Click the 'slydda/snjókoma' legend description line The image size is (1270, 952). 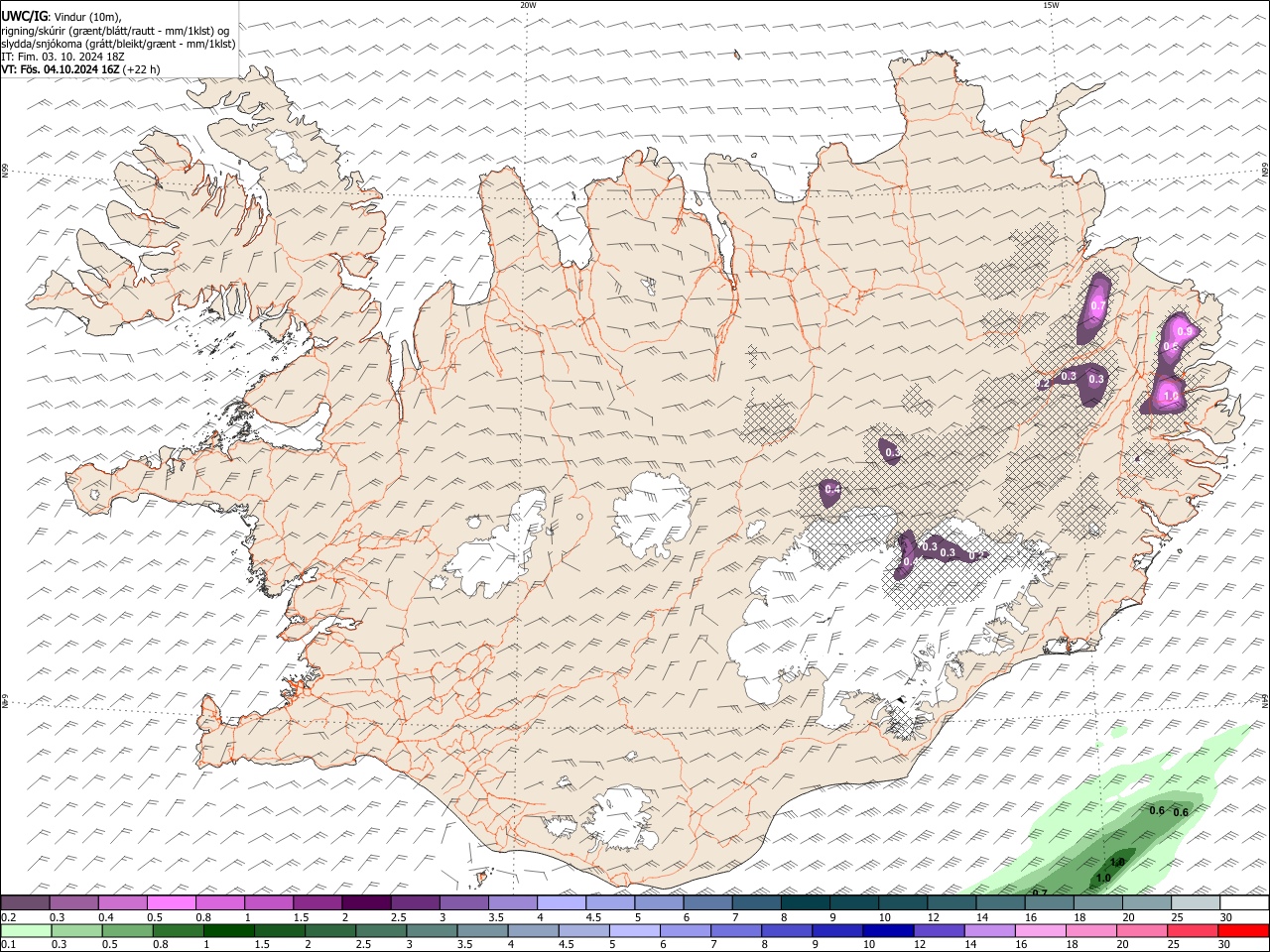(119, 44)
